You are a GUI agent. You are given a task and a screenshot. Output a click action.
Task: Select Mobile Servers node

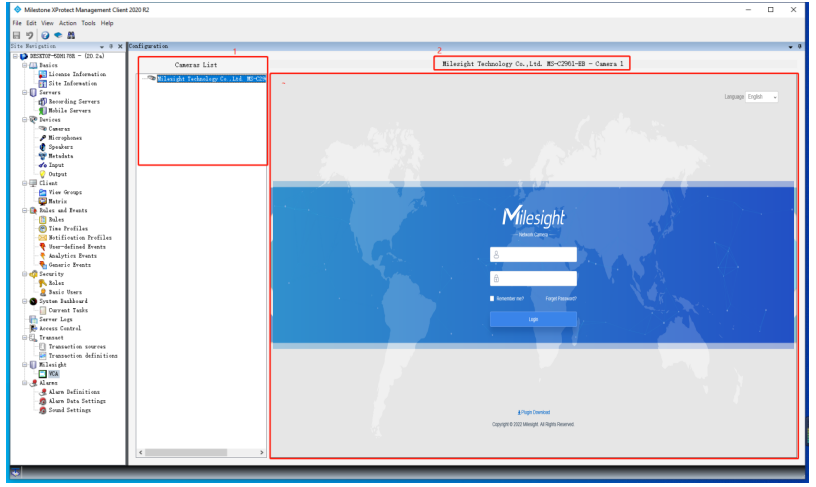tap(70, 111)
